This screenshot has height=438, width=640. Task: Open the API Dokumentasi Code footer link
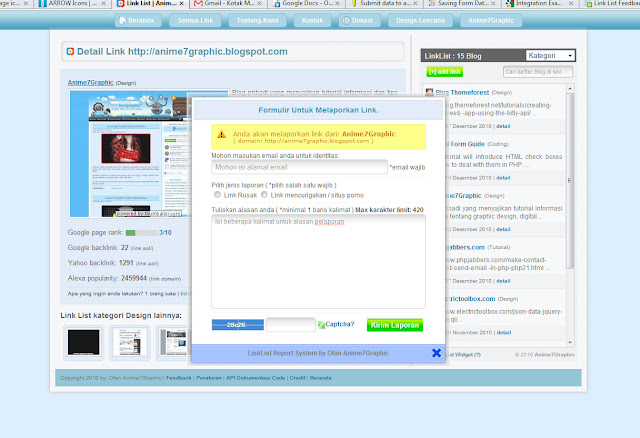pos(256,378)
